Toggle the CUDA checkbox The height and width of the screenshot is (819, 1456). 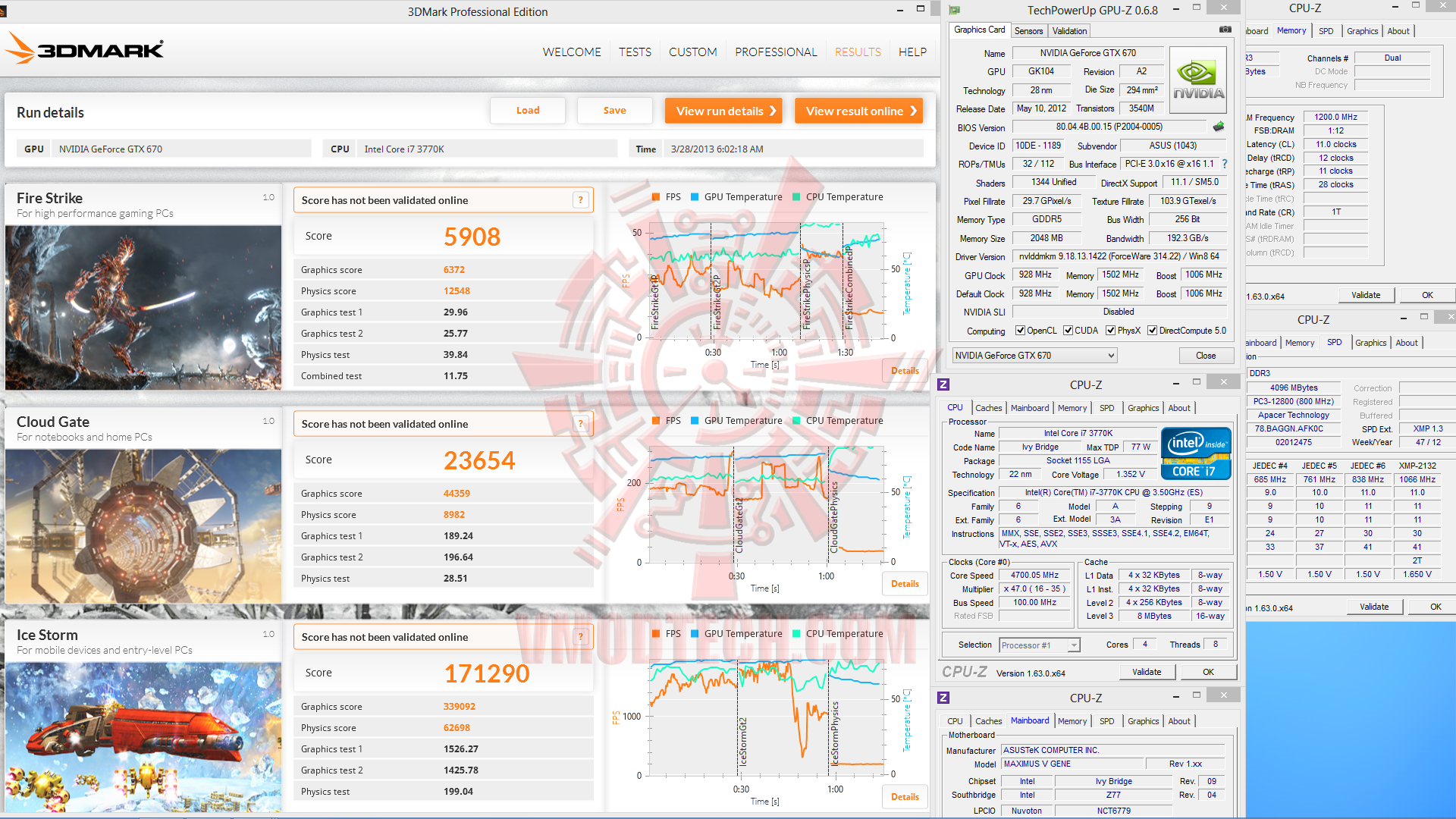coord(1068,331)
